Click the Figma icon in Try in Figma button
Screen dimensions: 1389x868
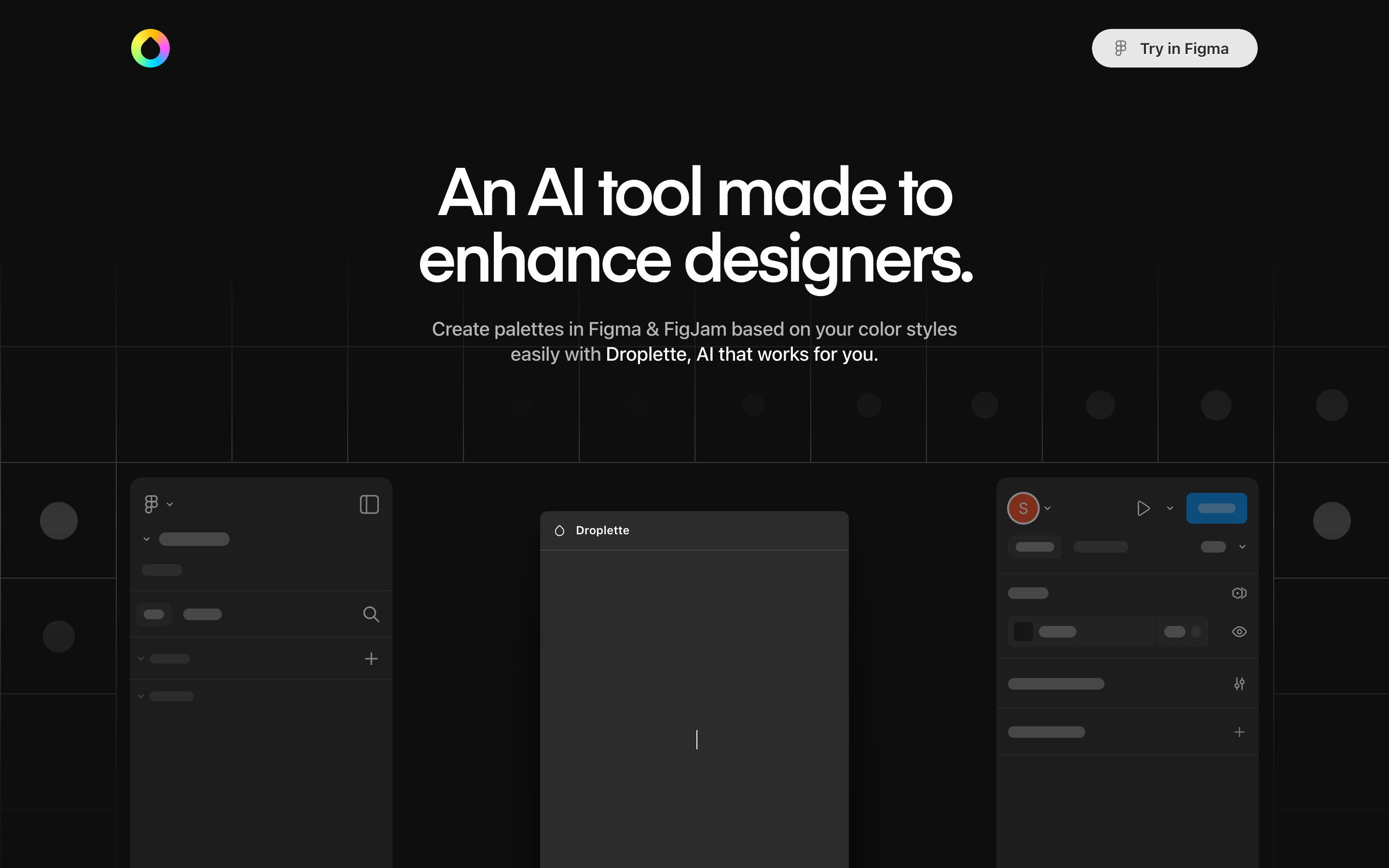click(1120, 48)
